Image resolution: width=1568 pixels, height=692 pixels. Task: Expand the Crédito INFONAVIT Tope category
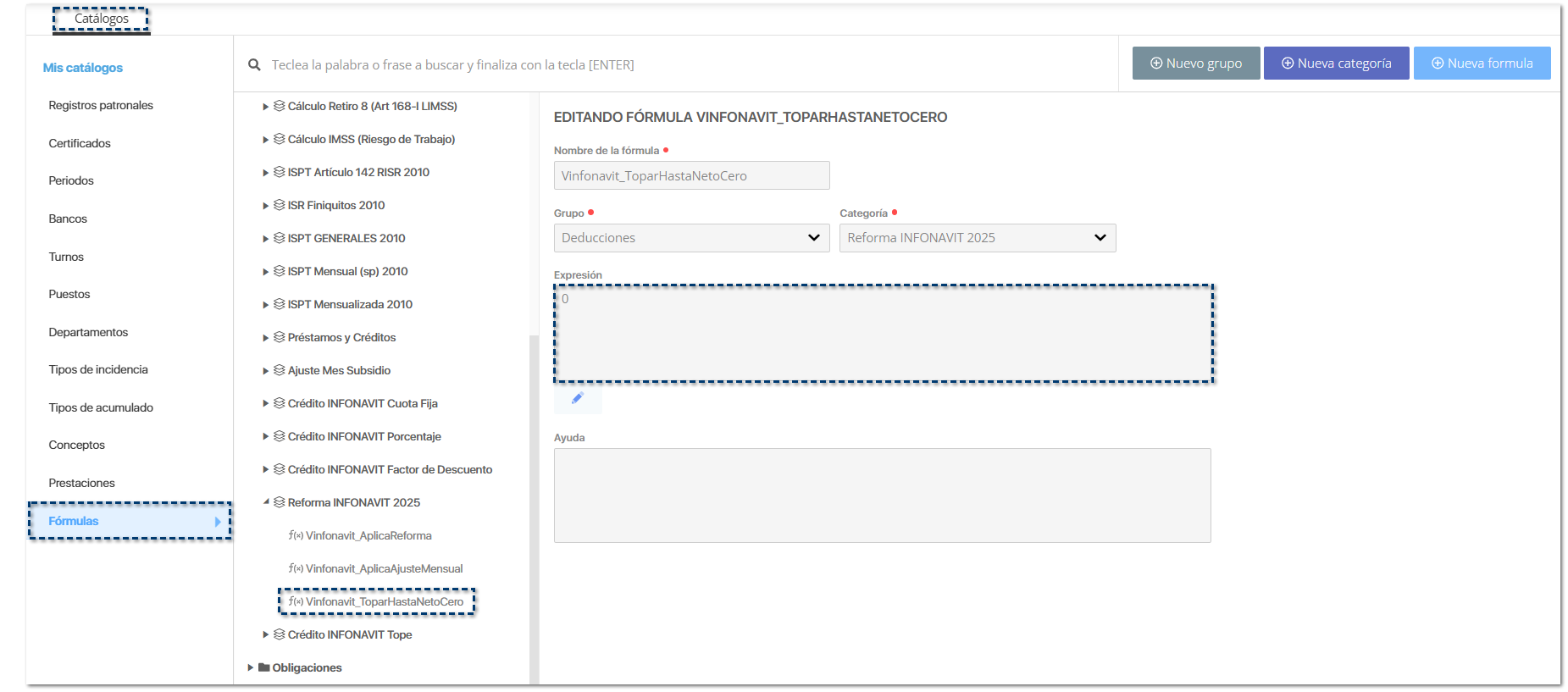tap(266, 634)
